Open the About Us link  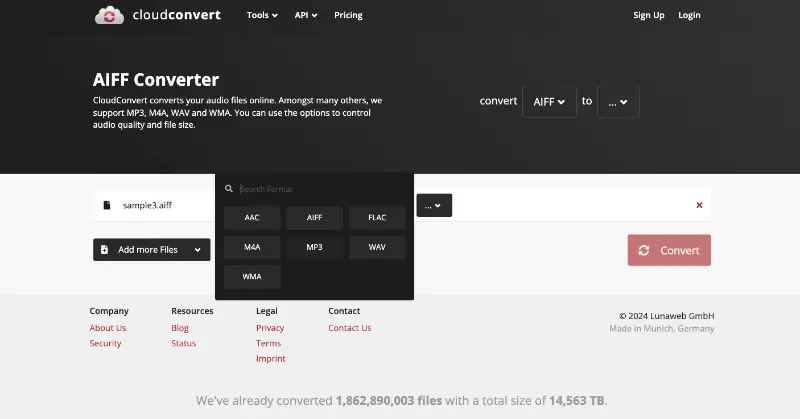pyautogui.click(x=108, y=328)
